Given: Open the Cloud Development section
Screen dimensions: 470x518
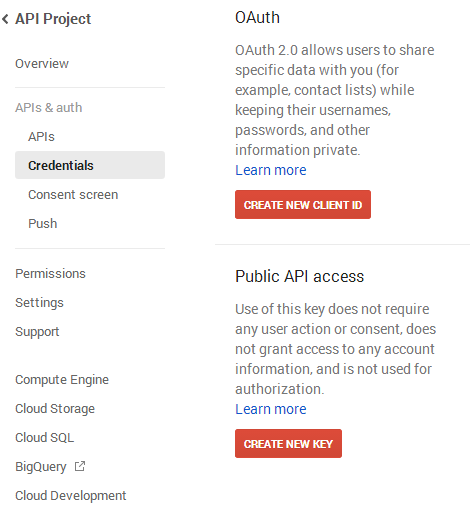Looking at the screenshot, I should 71,496.
